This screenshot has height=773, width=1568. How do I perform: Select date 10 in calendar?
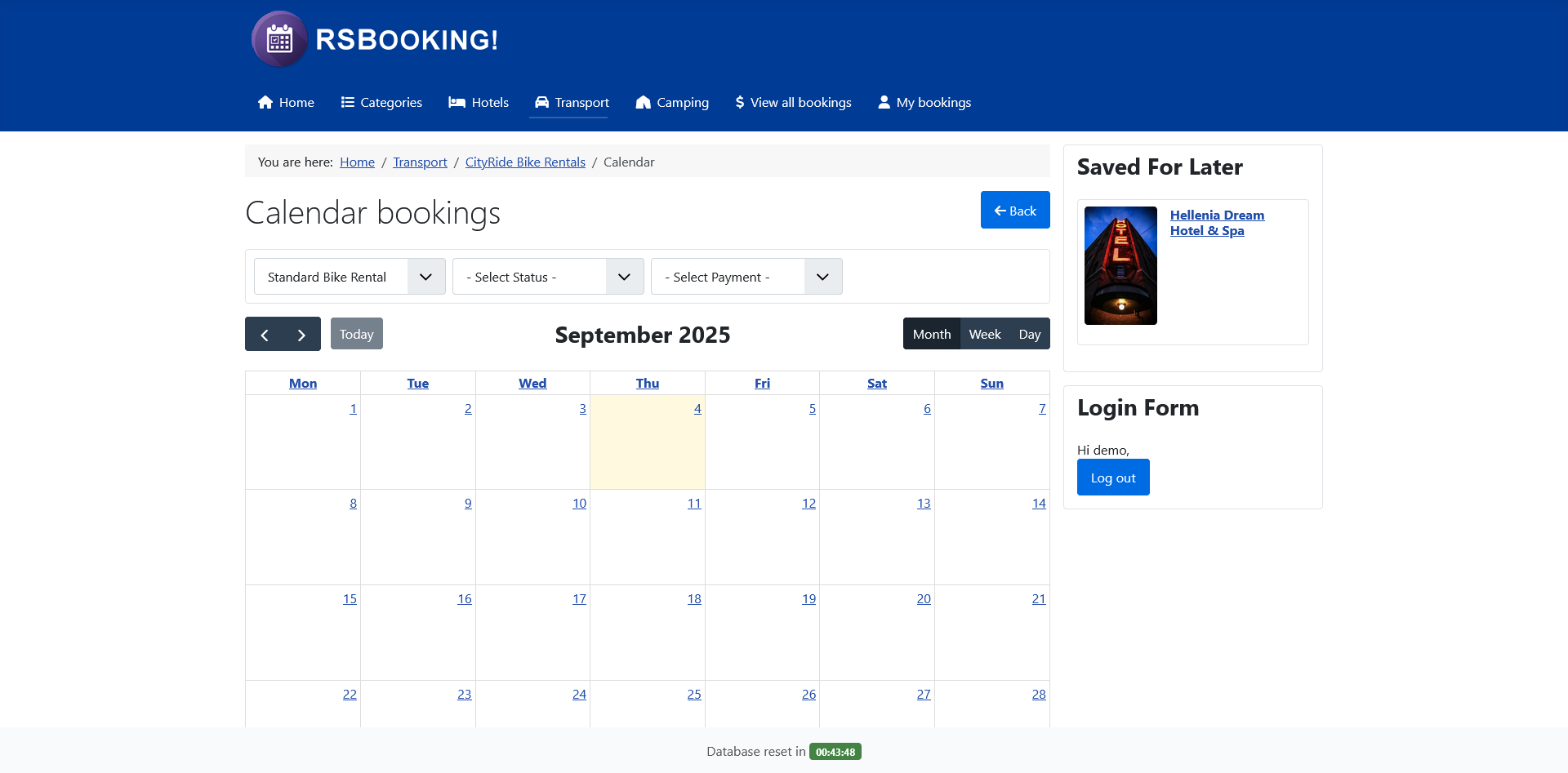(x=579, y=503)
